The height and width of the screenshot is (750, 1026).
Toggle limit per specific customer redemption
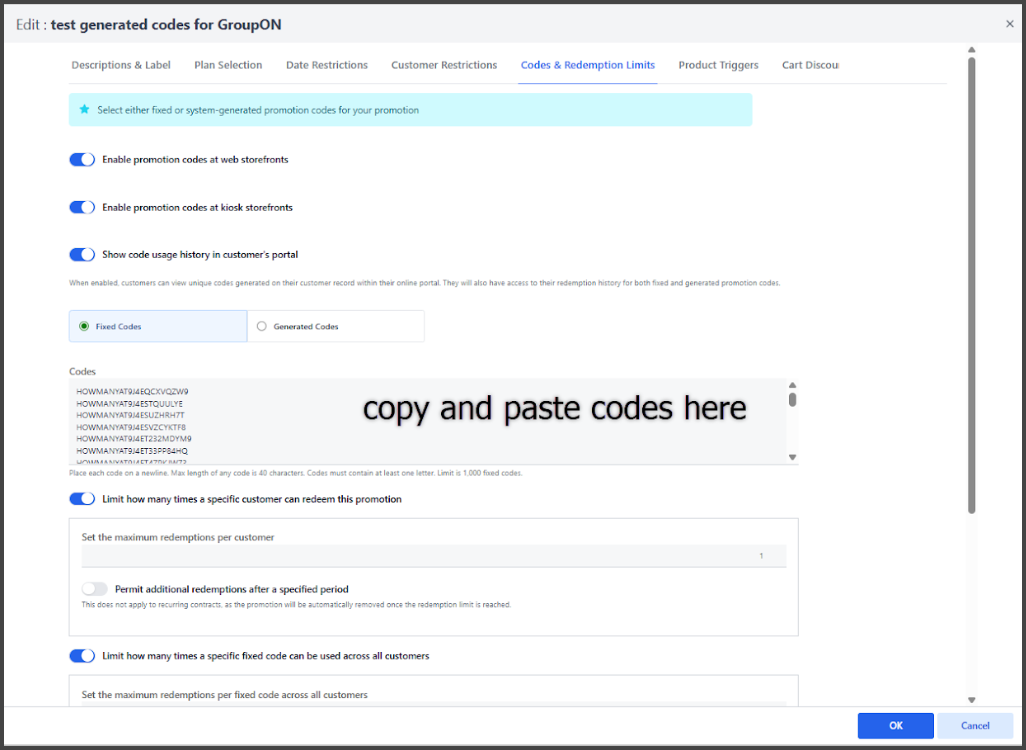[x=82, y=499]
